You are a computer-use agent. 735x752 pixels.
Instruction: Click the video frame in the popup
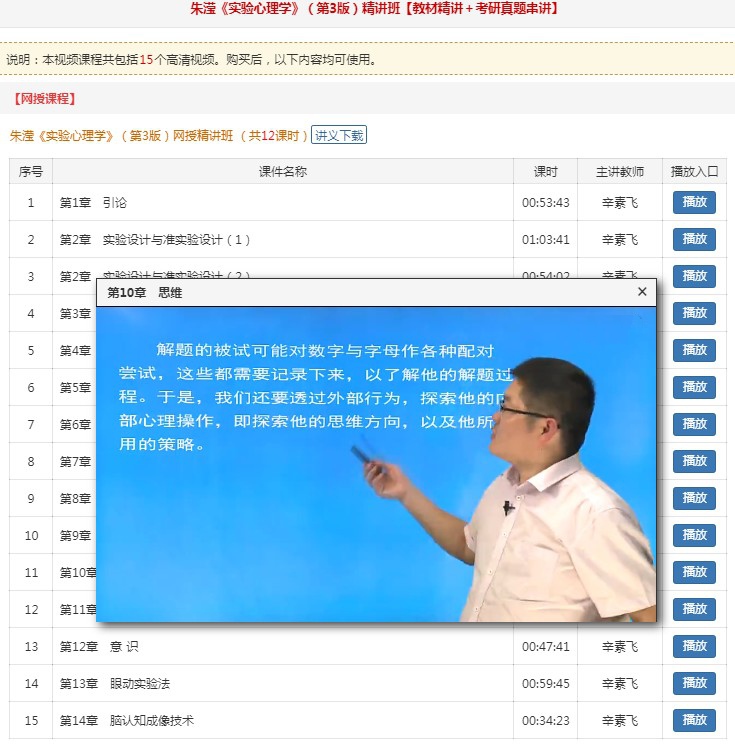pos(376,464)
